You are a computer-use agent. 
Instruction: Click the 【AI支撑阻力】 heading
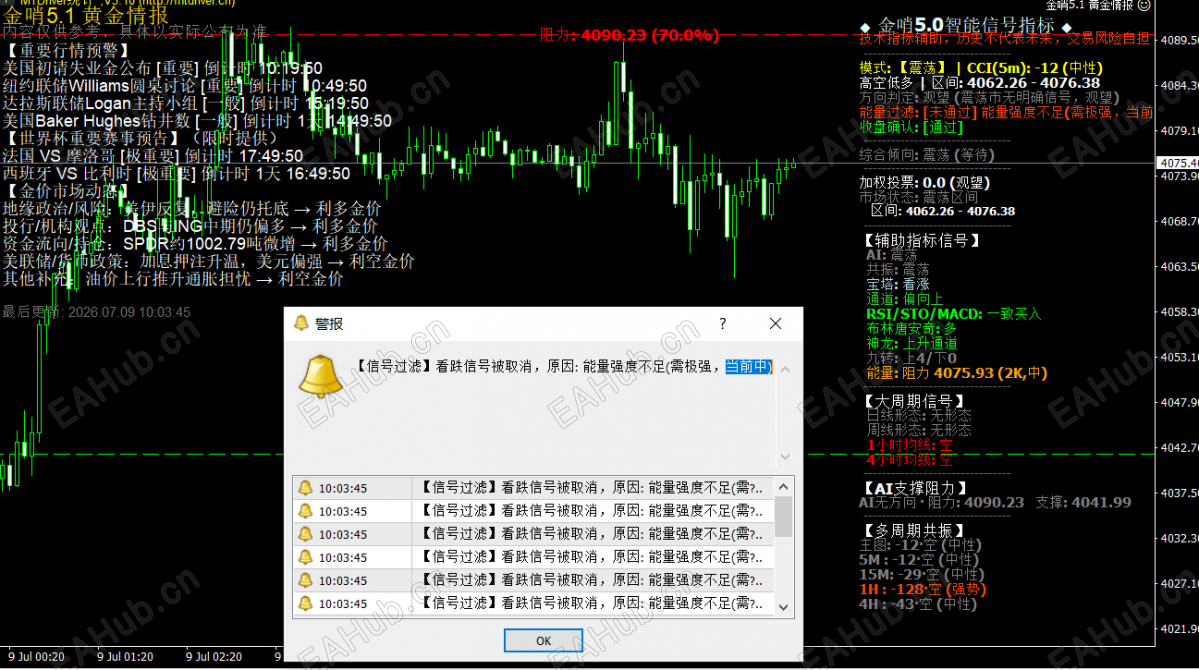pyautogui.click(x=915, y=488)
